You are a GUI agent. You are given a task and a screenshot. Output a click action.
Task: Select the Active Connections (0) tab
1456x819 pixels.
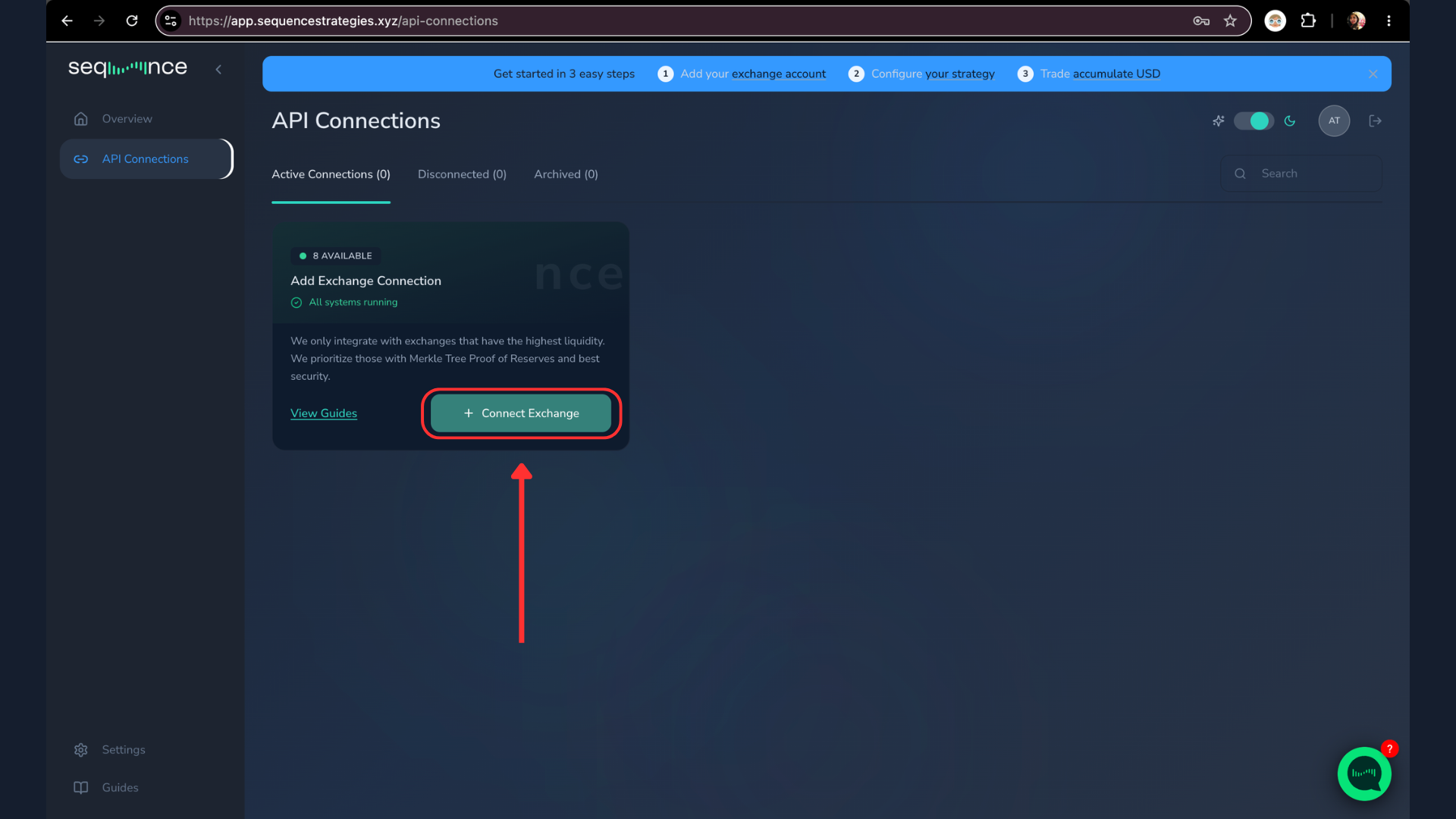click(331, 174)
